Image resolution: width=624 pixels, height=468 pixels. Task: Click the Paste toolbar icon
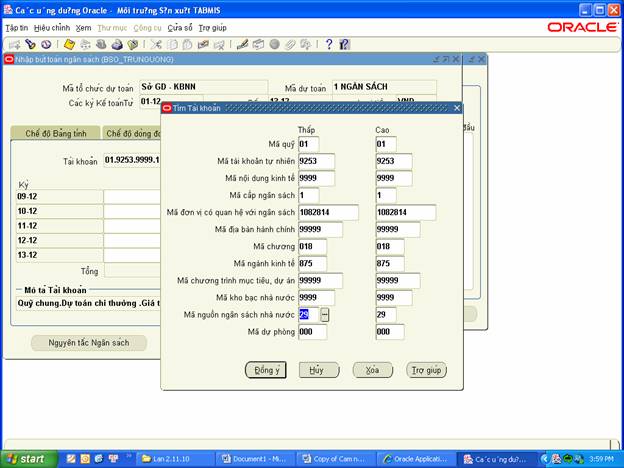point(187,44)
